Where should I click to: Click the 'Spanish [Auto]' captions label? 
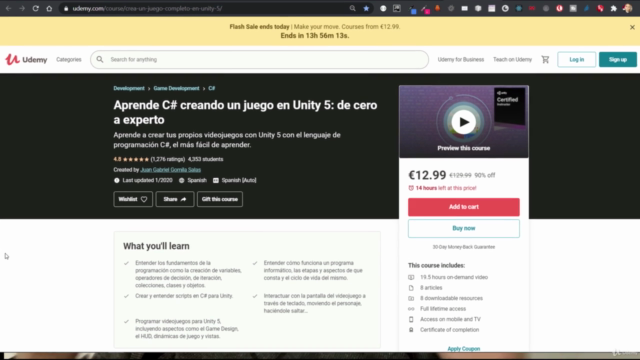[239, 180]
